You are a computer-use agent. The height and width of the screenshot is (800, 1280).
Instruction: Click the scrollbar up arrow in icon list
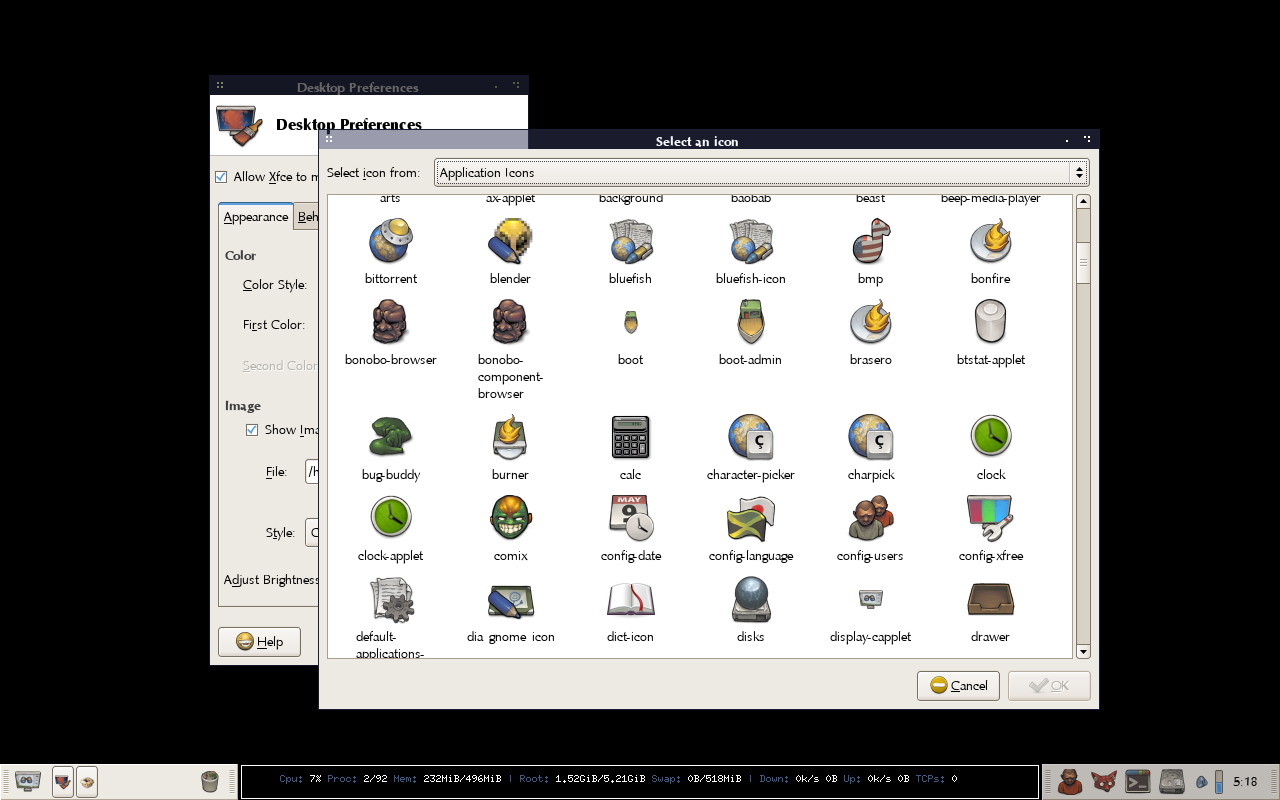coord(1083,202)
